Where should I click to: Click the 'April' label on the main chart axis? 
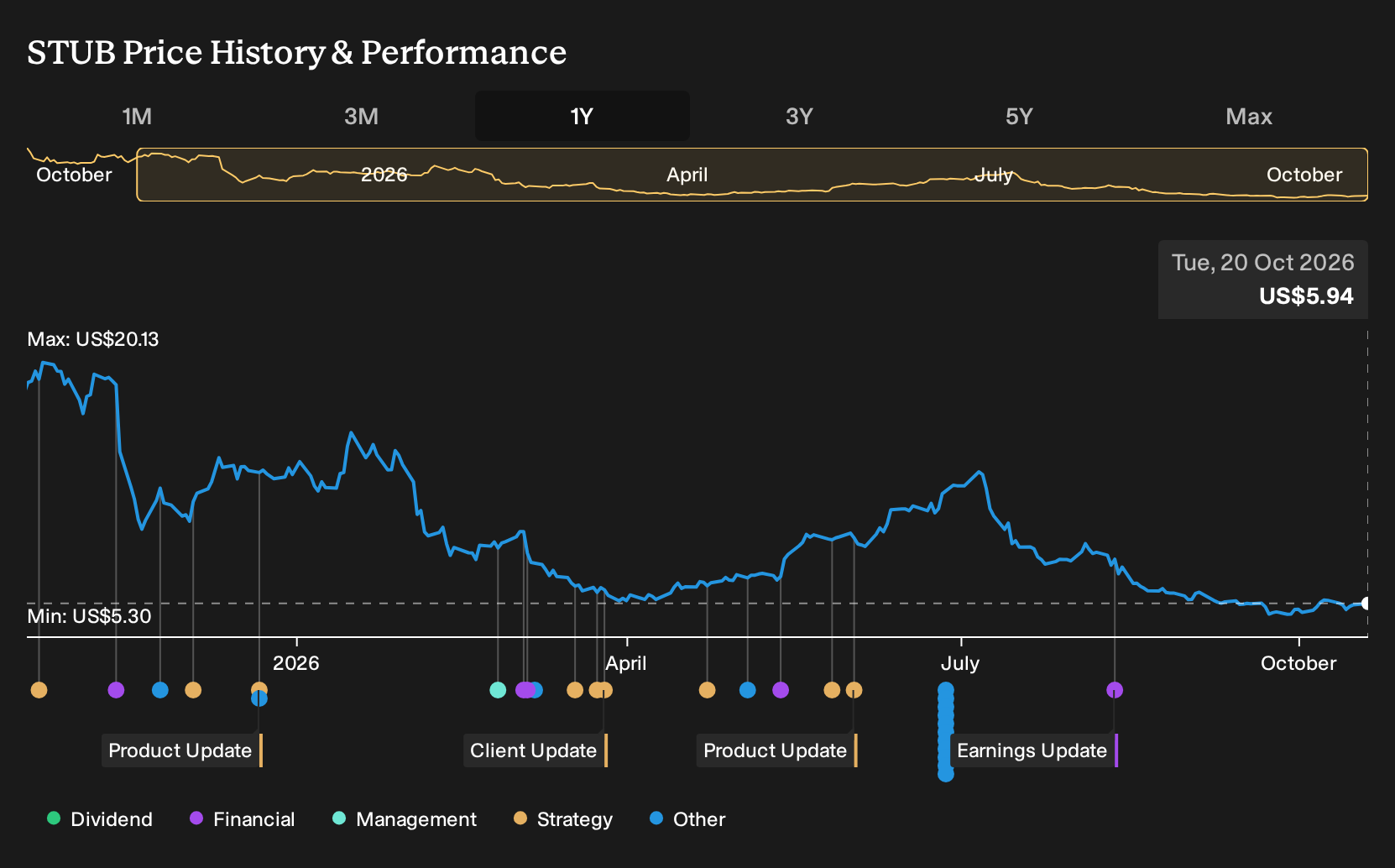click(x=626, y=663)
